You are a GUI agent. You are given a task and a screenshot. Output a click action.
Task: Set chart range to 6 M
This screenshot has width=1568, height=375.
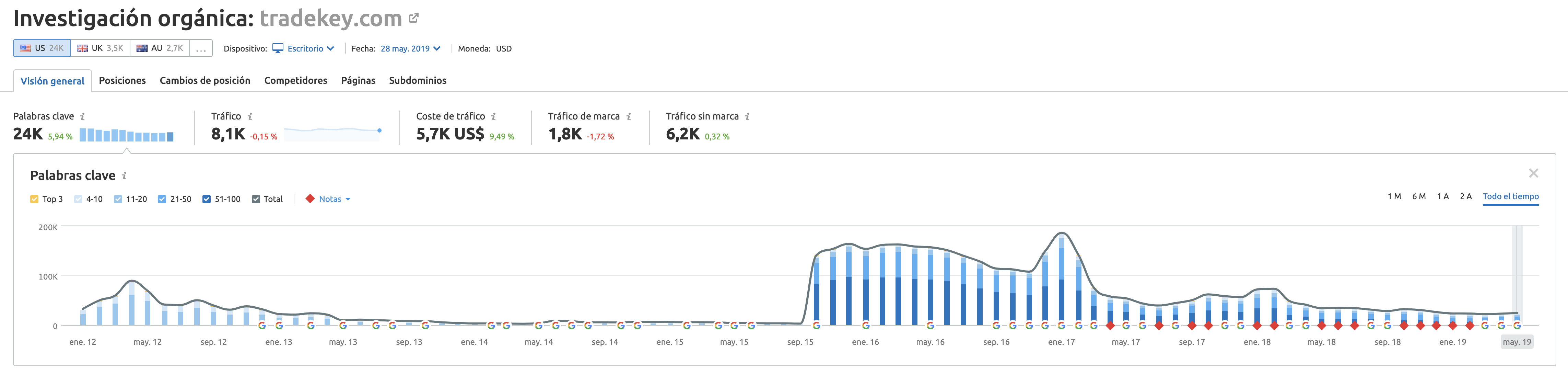pos(1419,196)
